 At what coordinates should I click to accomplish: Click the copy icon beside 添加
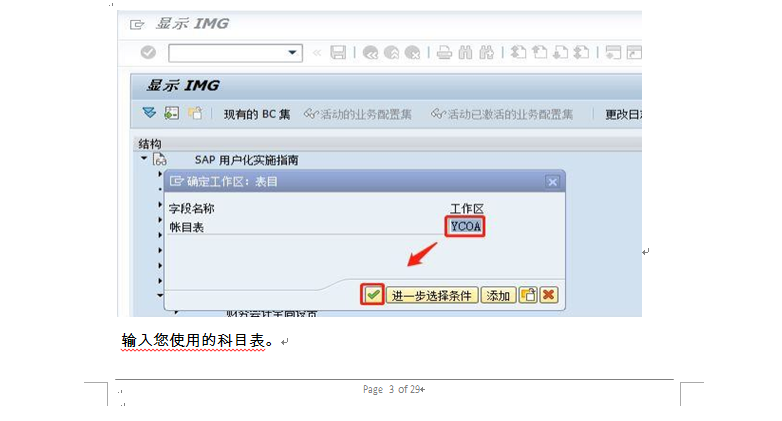[528, 295]
